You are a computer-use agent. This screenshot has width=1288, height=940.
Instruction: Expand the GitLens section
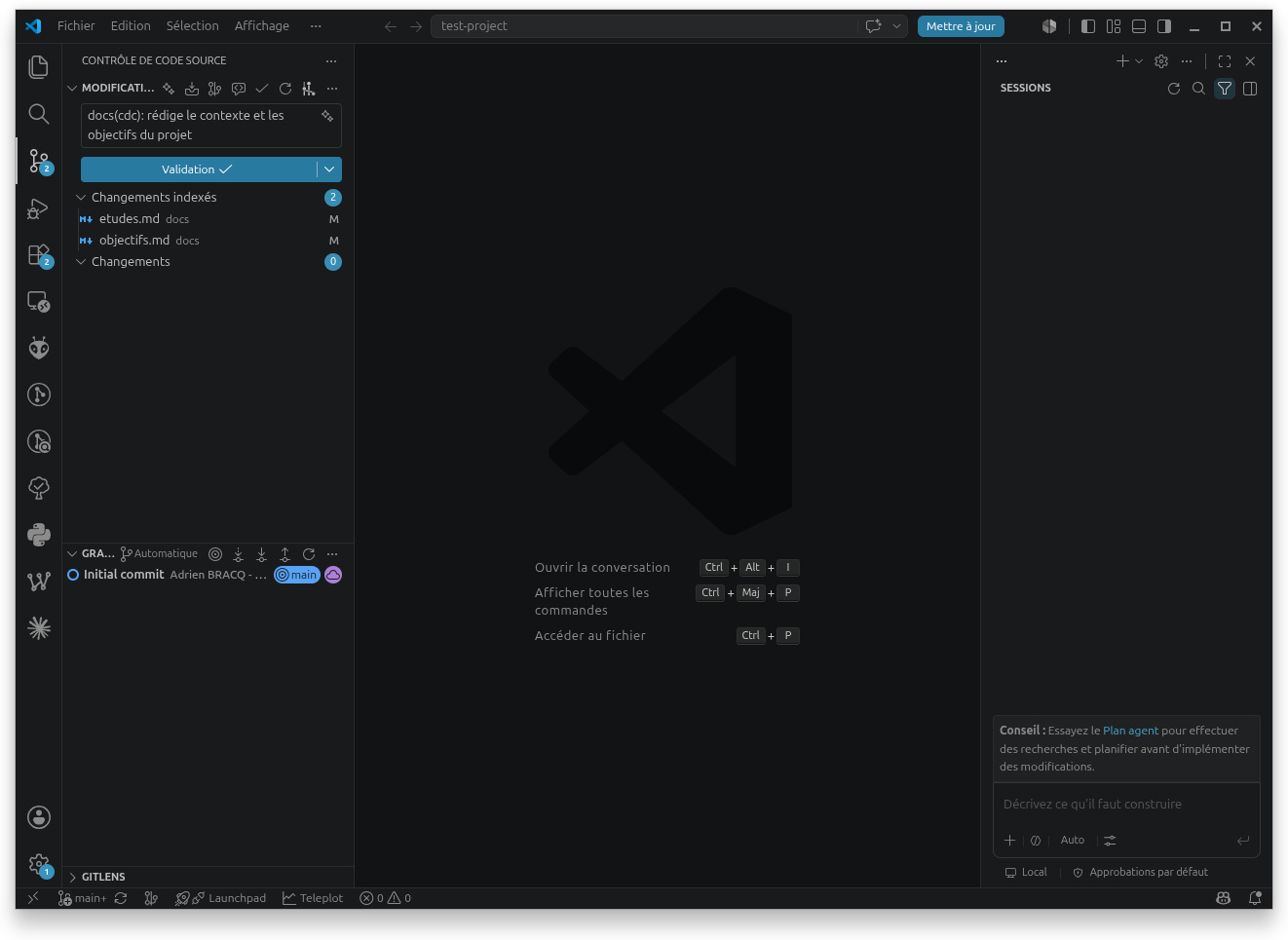click(x=72, y=878)
